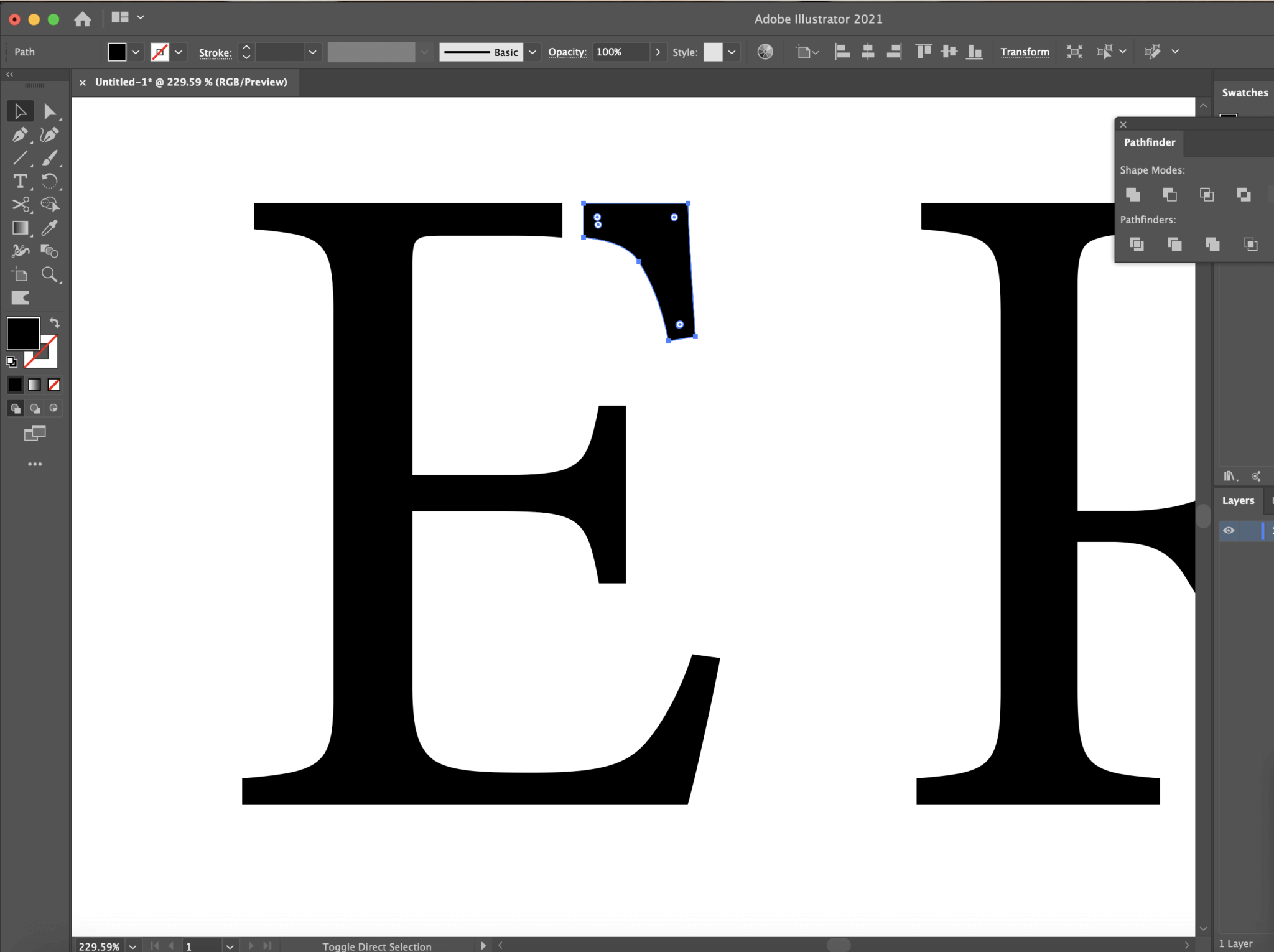Toggle layer visibility in the Layers panel
Viewport: 1274px width, 952px height.
point(1229,530)
